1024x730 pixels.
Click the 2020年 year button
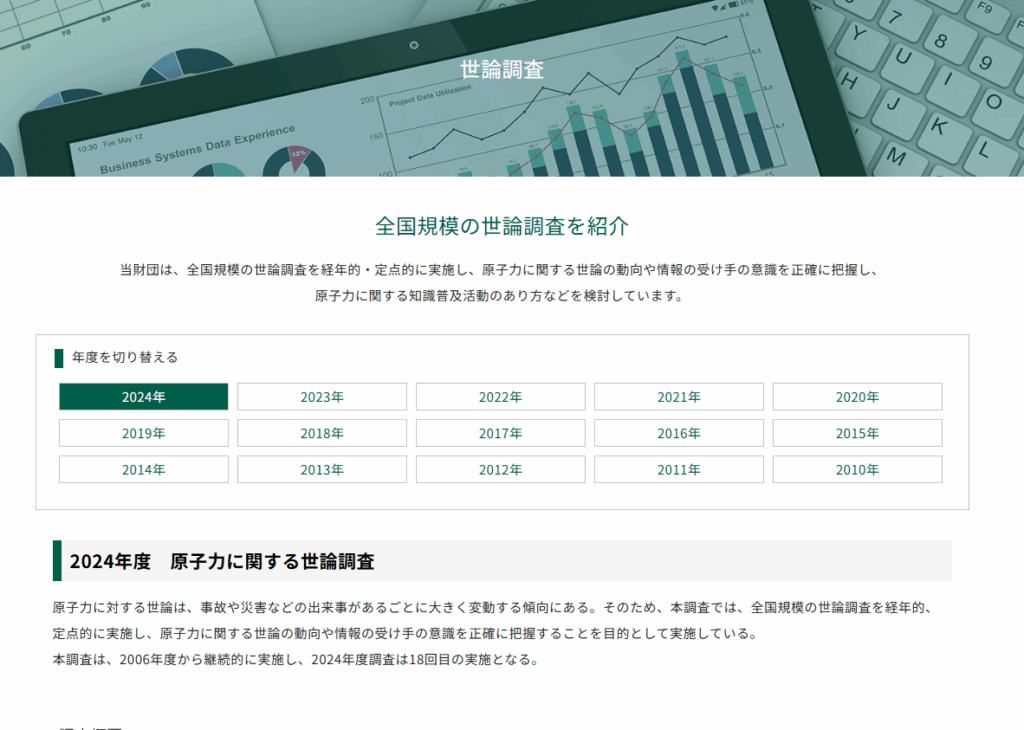tap(857, 397)
